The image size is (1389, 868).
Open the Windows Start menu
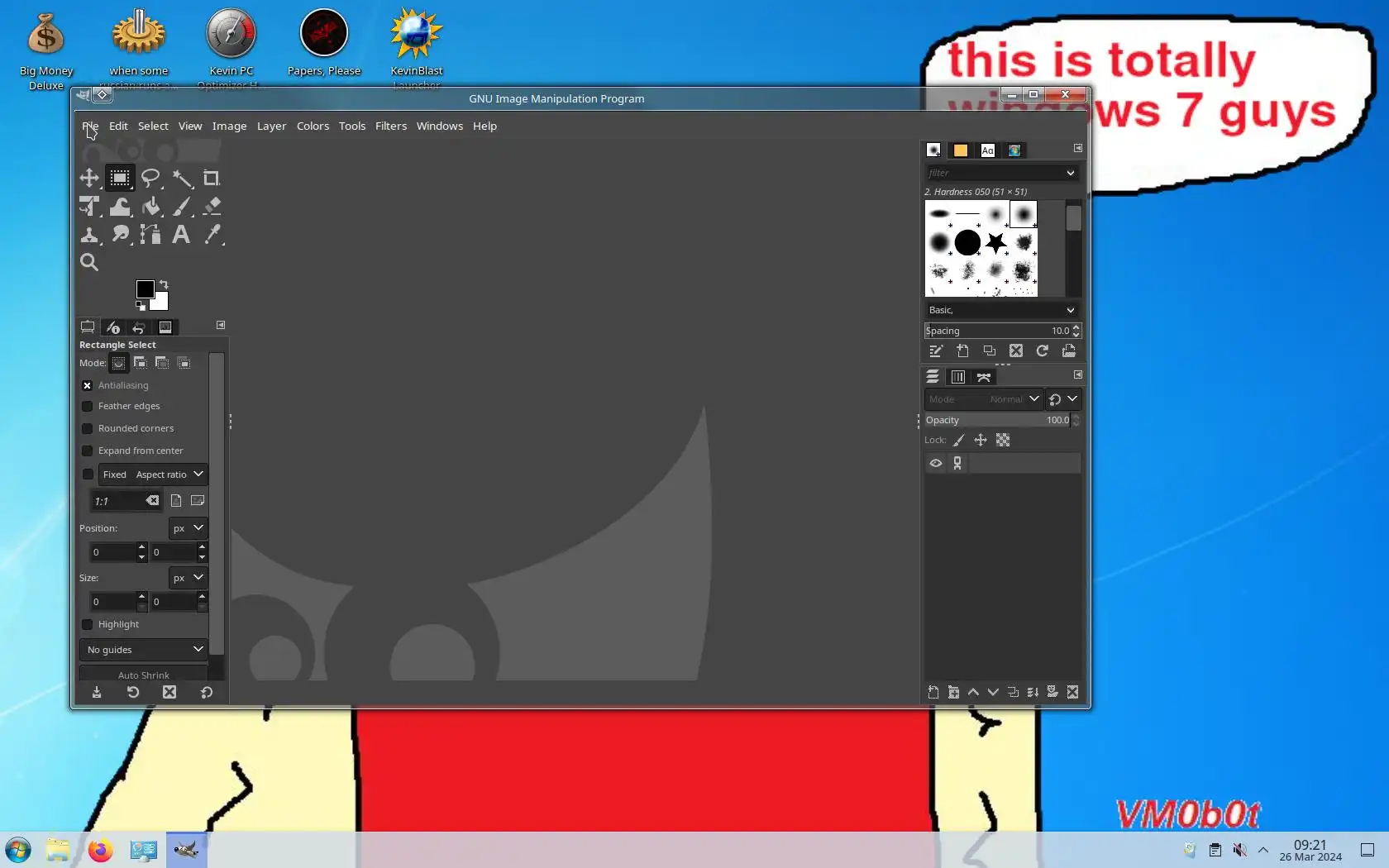coord(17,850)
